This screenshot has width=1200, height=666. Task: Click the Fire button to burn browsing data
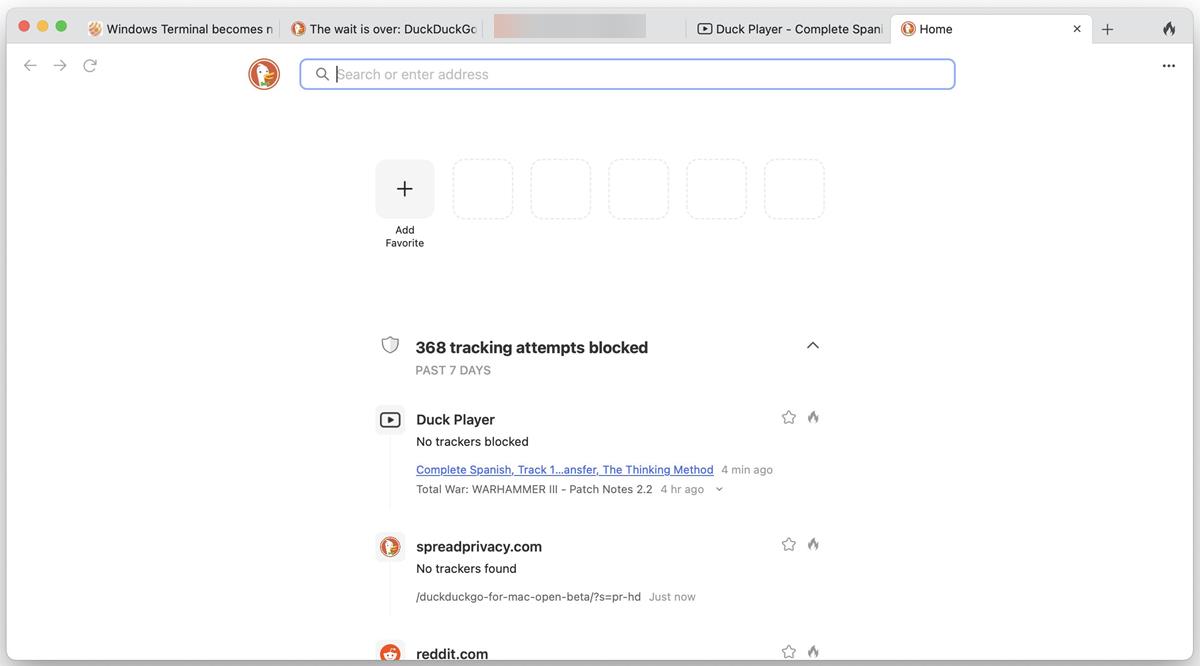click(x=1168, y=28)
